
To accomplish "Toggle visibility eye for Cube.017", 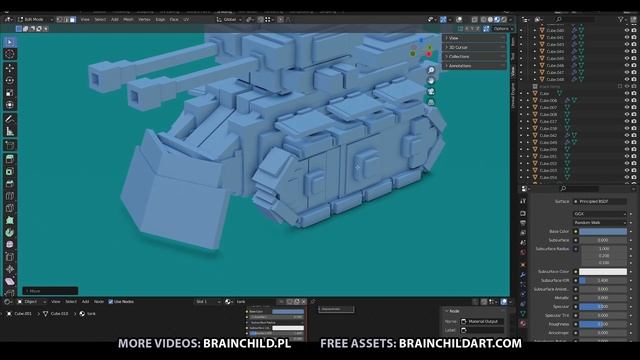I will point(627,121).
